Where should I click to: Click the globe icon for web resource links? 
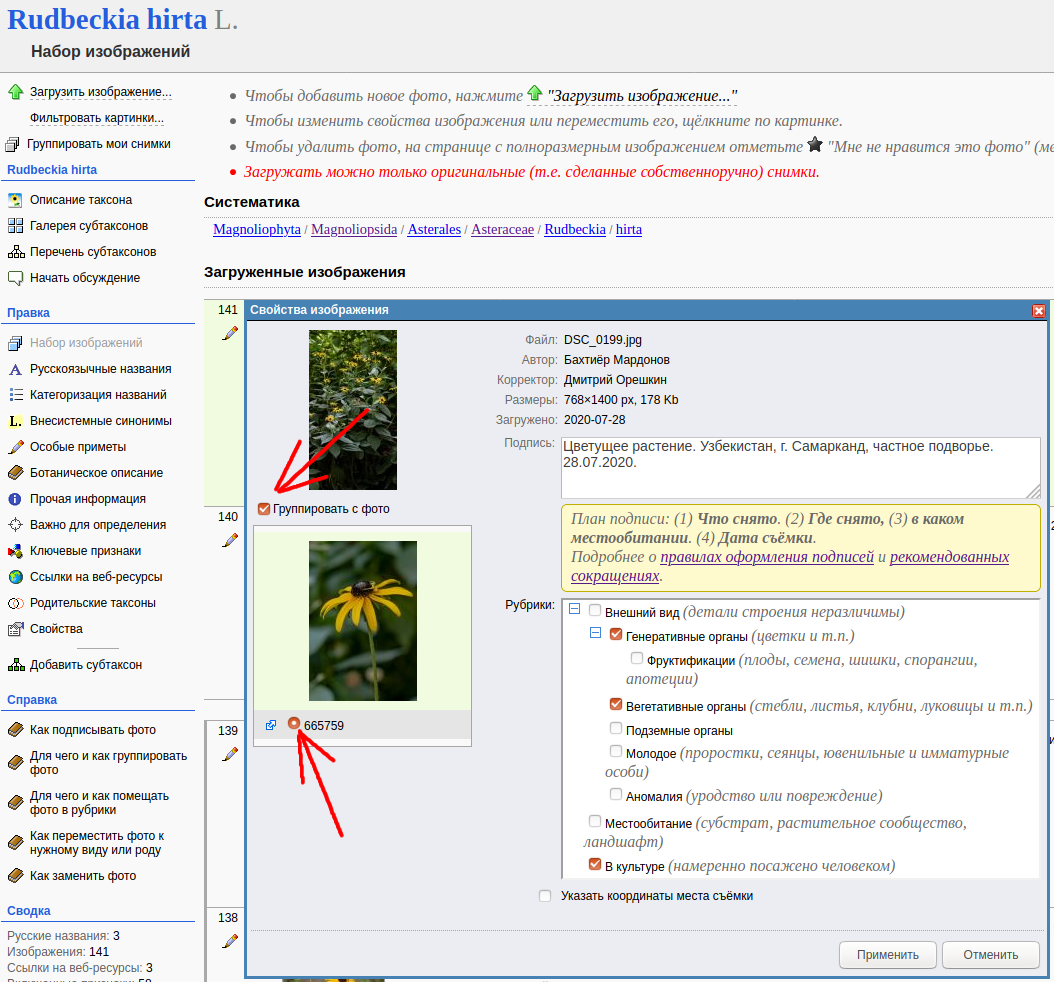click(x=15, y=577)
